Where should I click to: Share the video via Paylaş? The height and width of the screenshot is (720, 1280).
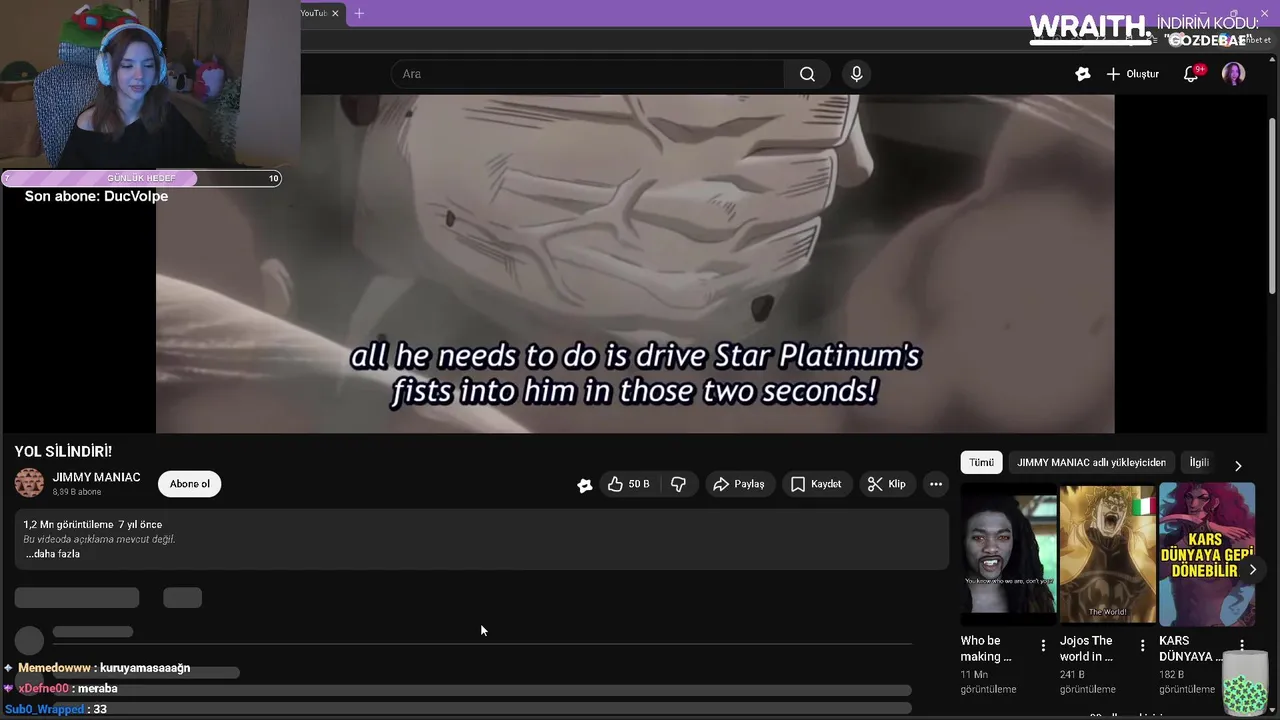pyautogui.click(x=739, y=484)
